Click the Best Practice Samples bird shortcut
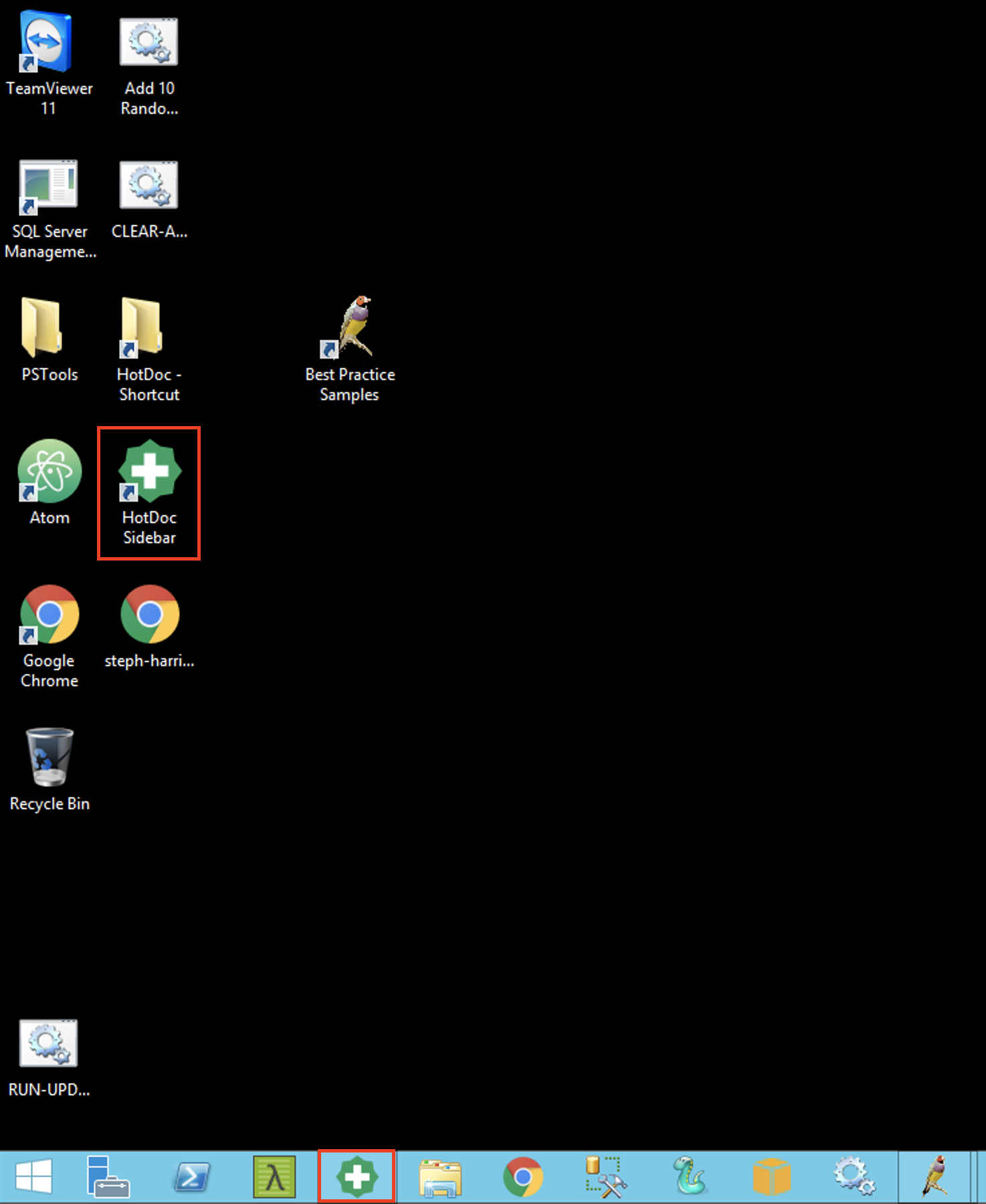Image resolution: width=986 pixels, height=1204 pixels. [x=350, y=349]
